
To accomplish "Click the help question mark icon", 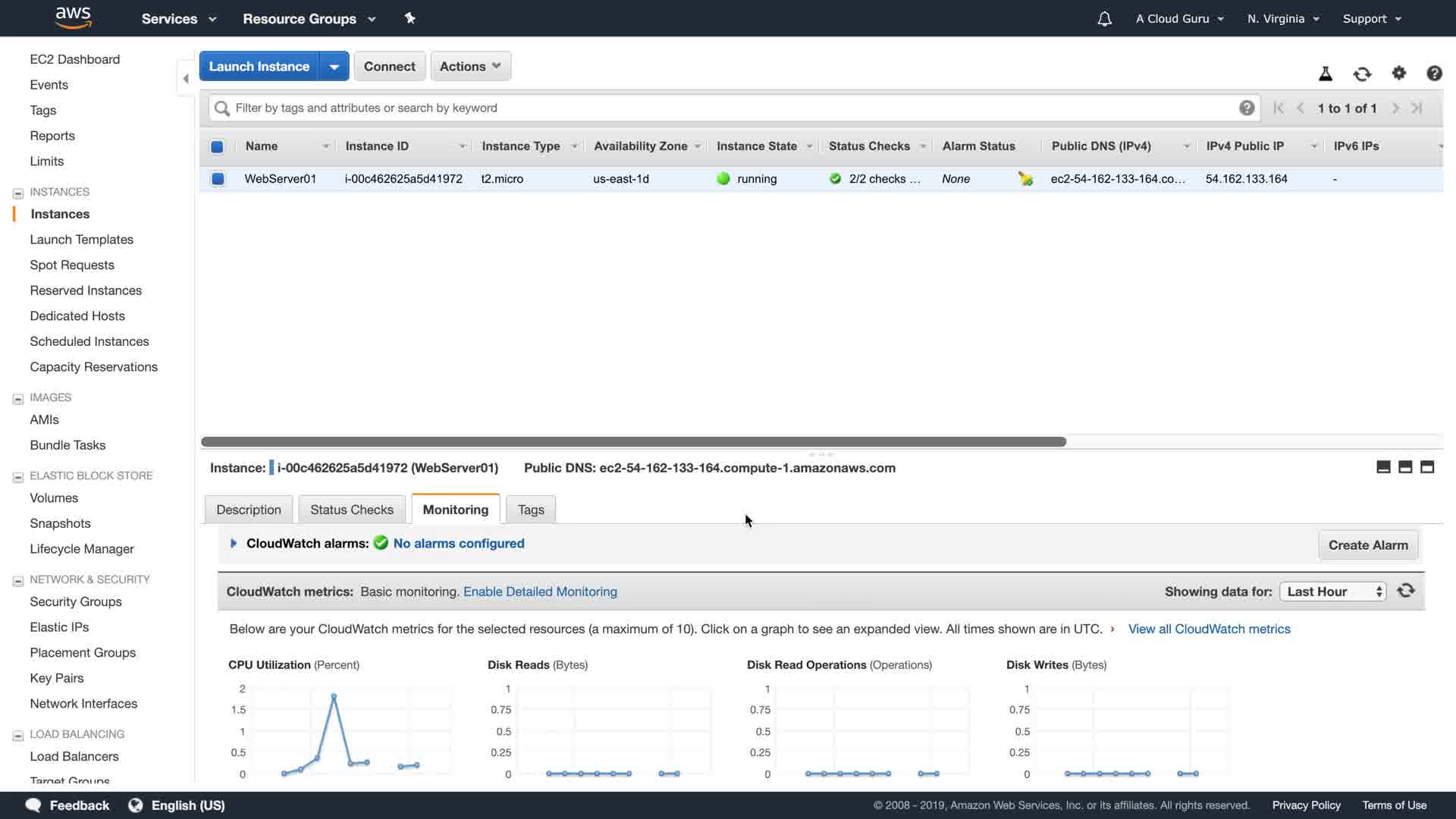I will 1434,73.
